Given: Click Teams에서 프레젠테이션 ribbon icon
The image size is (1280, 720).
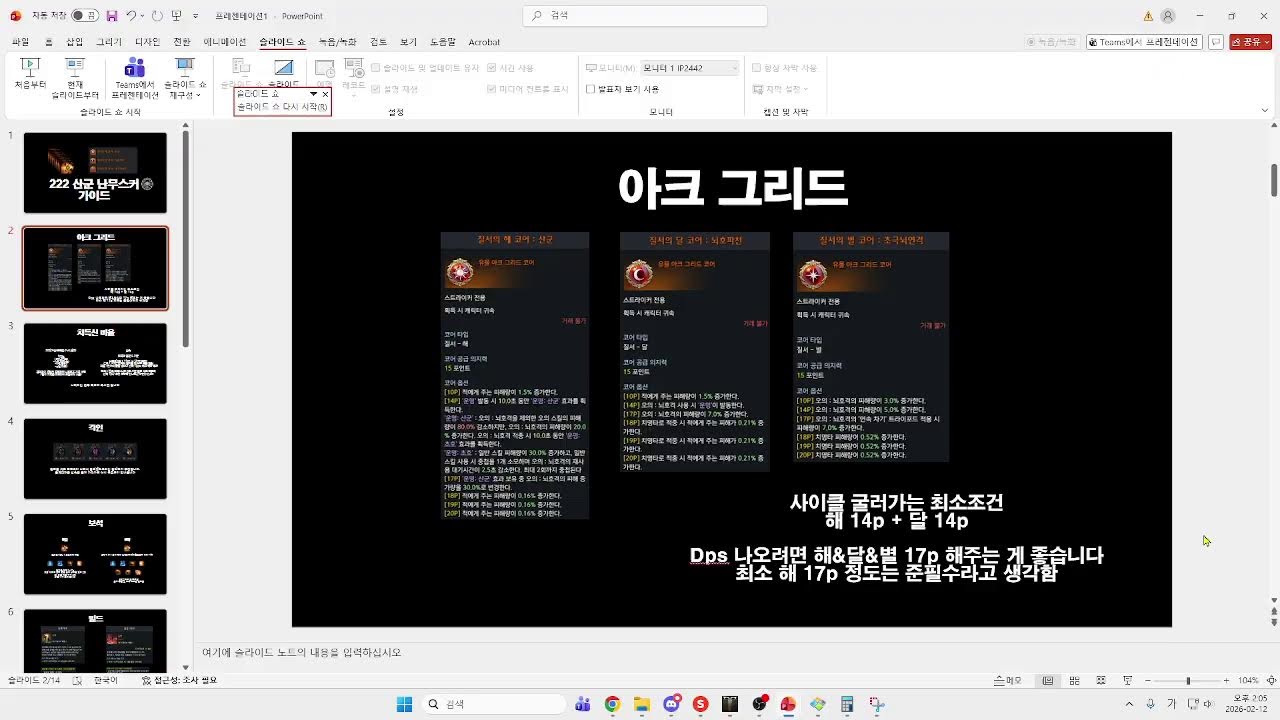Looking at the screenshot, I should point(134,78).
